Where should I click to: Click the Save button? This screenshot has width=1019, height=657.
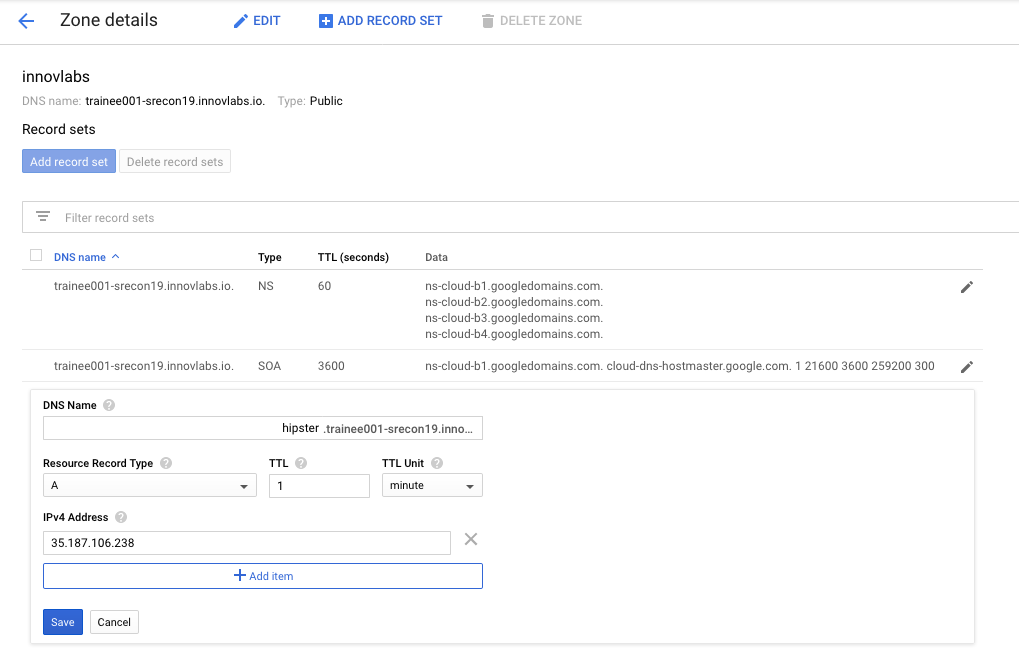click(62, 622)
